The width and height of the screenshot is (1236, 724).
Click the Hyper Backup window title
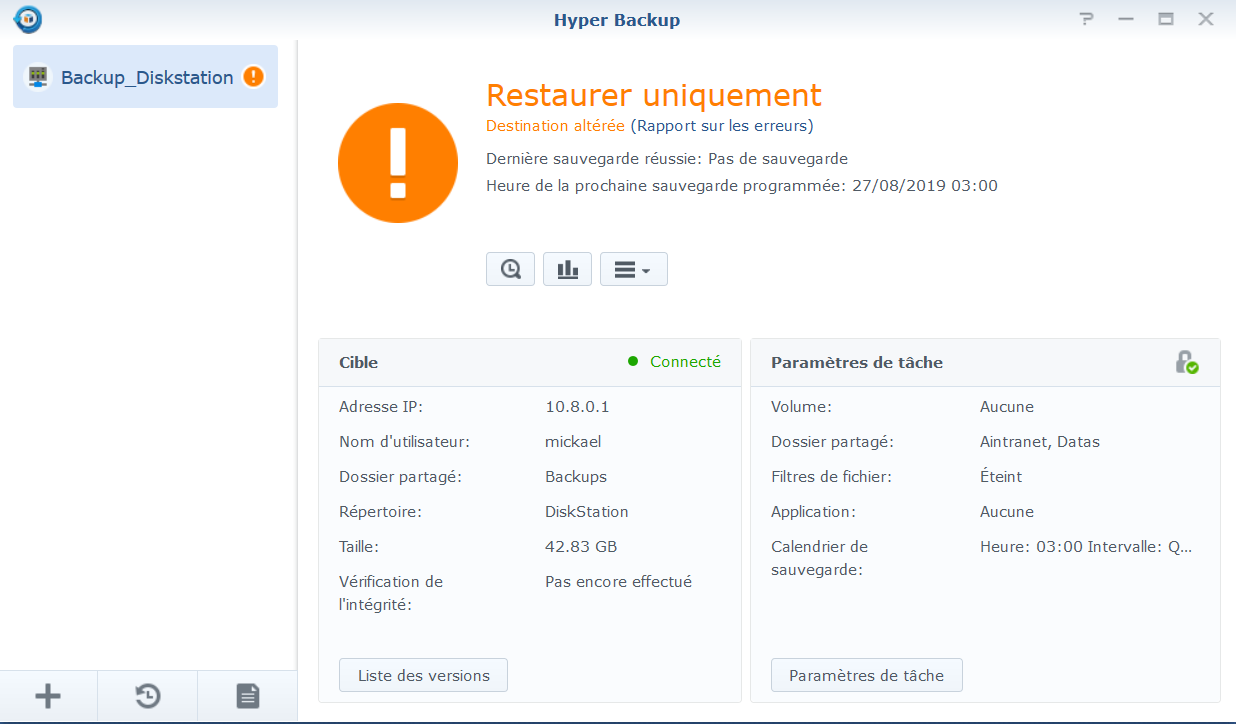(617, 20)
